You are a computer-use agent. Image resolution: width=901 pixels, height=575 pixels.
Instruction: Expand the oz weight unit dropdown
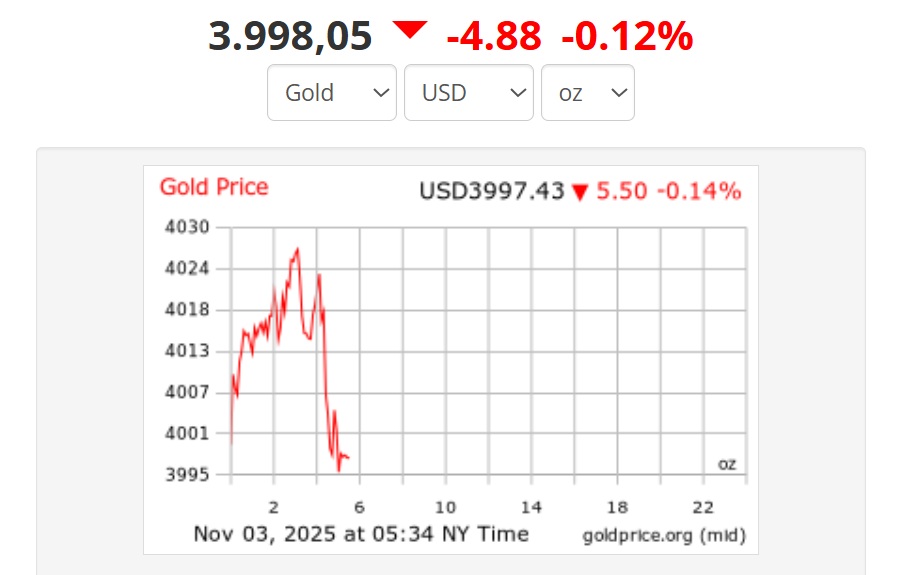(587, 93)
